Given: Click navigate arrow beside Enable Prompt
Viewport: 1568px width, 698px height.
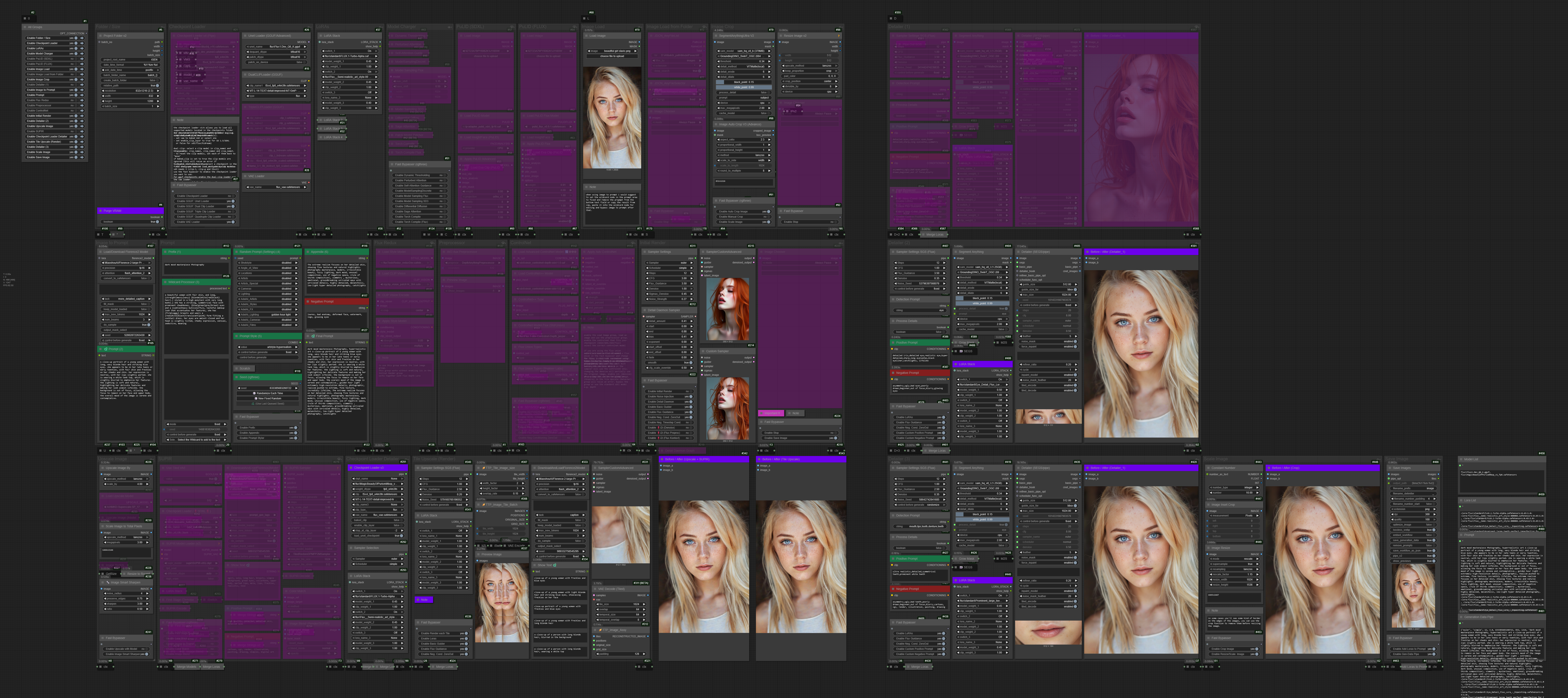Looking at the screenshot, I should [82, 95].
